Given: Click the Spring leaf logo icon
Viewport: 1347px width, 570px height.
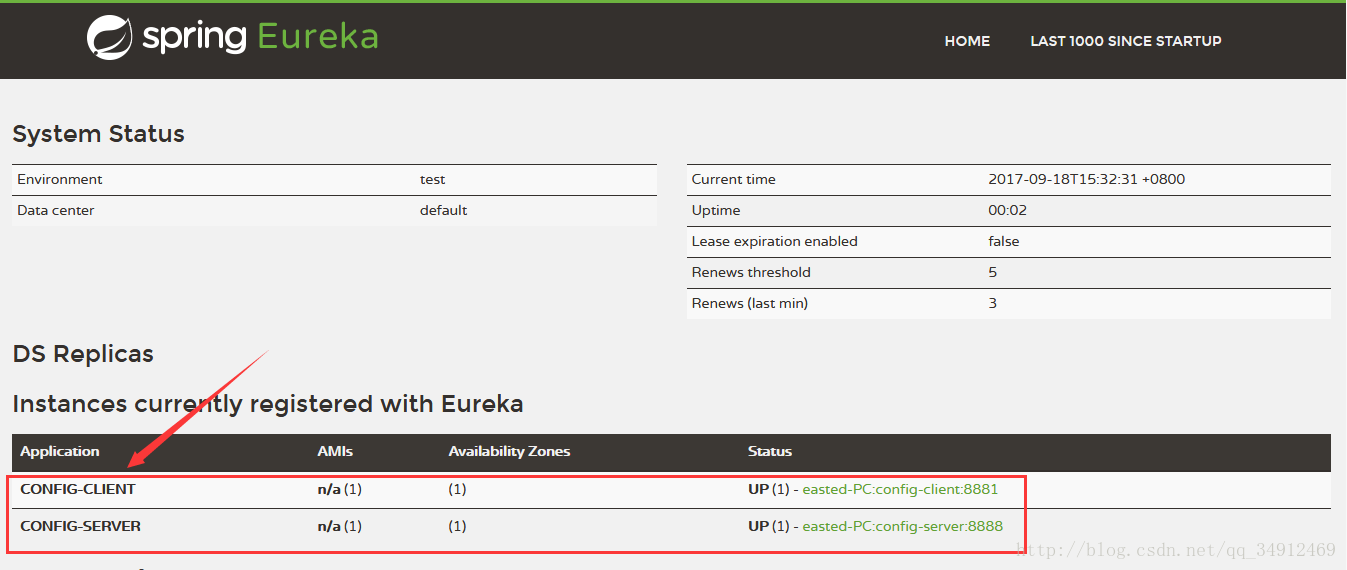Looking at the screenshot, I should (x=110, y=39).
